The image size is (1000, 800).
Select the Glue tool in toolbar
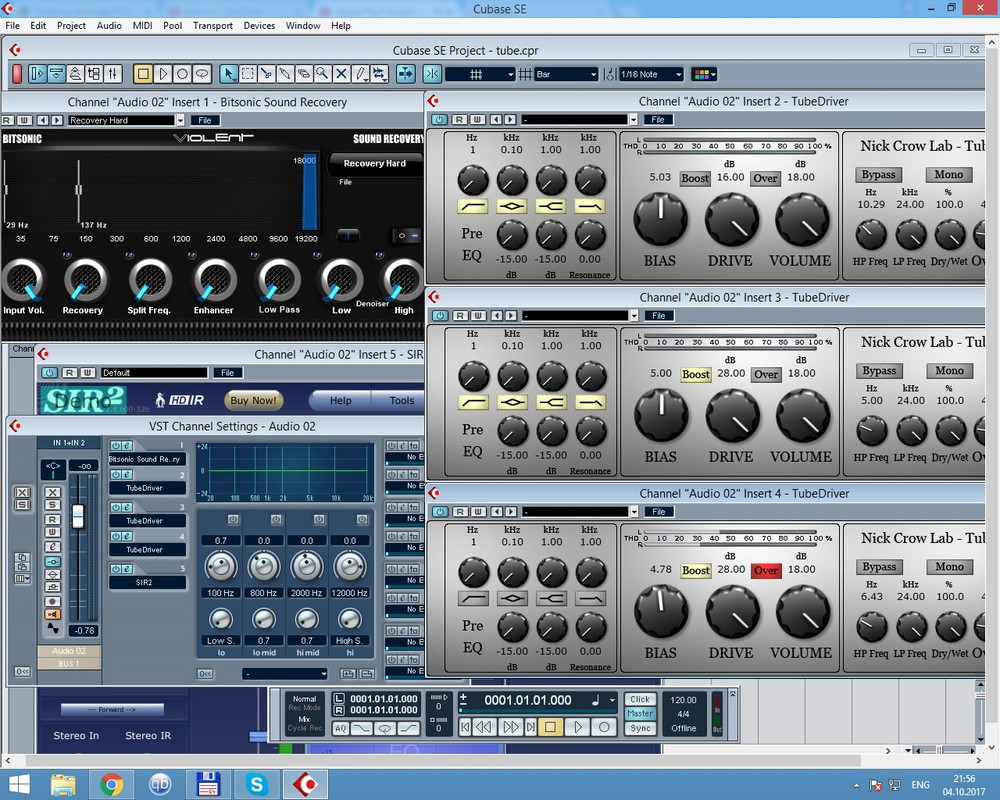pyautogui.click(x=285, y=74)
